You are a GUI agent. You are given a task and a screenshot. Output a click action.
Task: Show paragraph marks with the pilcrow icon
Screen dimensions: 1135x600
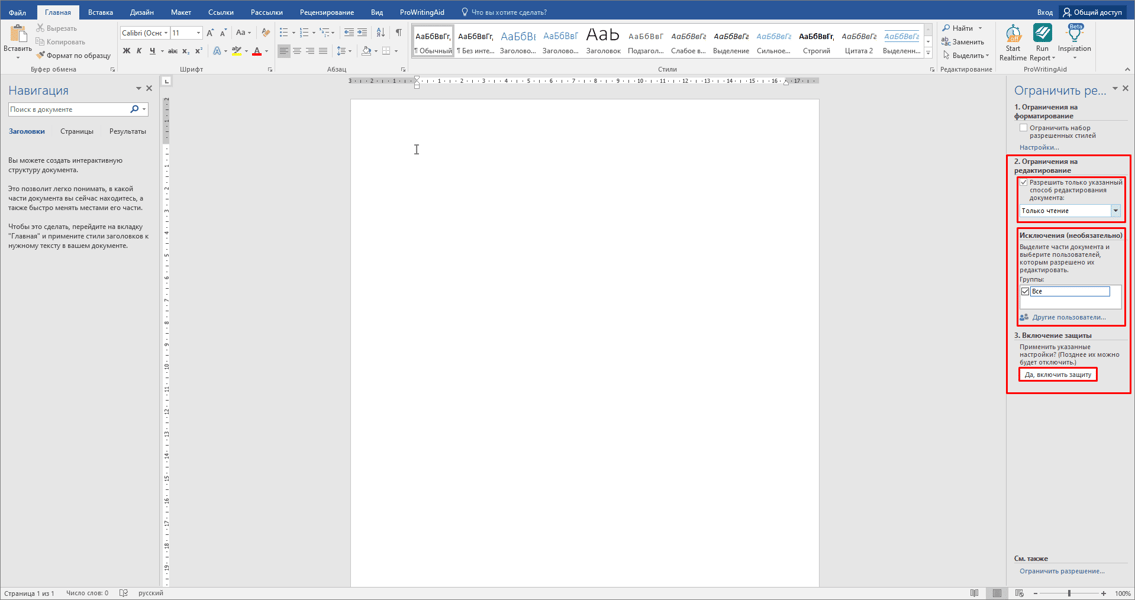pyautogui.click(x=398, y=33)
